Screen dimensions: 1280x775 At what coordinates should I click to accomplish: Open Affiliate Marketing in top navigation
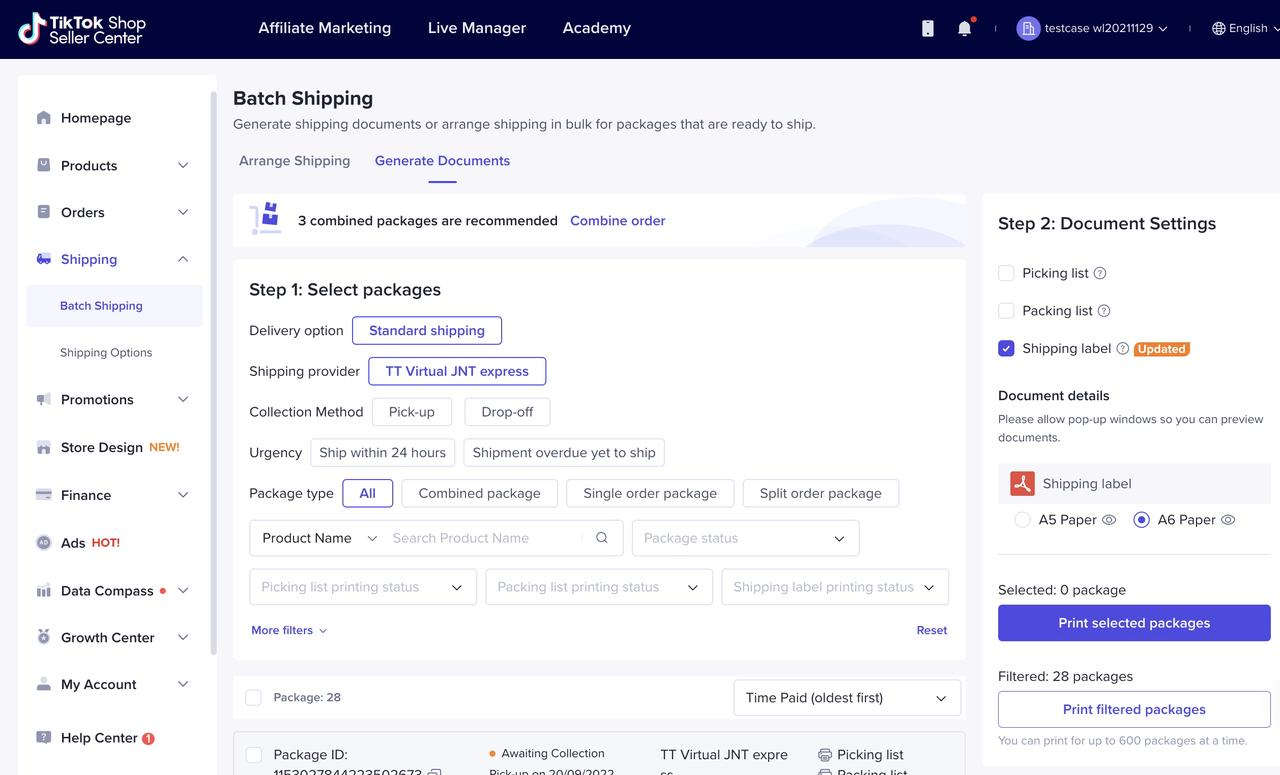tap(324, 28)
